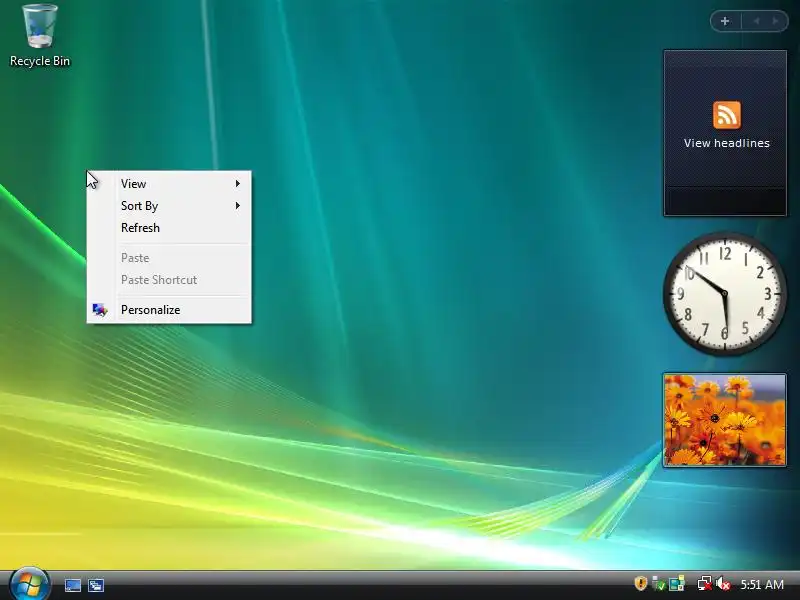
Task: Click the sidebar next page arrow
Action: click(775, 21)
